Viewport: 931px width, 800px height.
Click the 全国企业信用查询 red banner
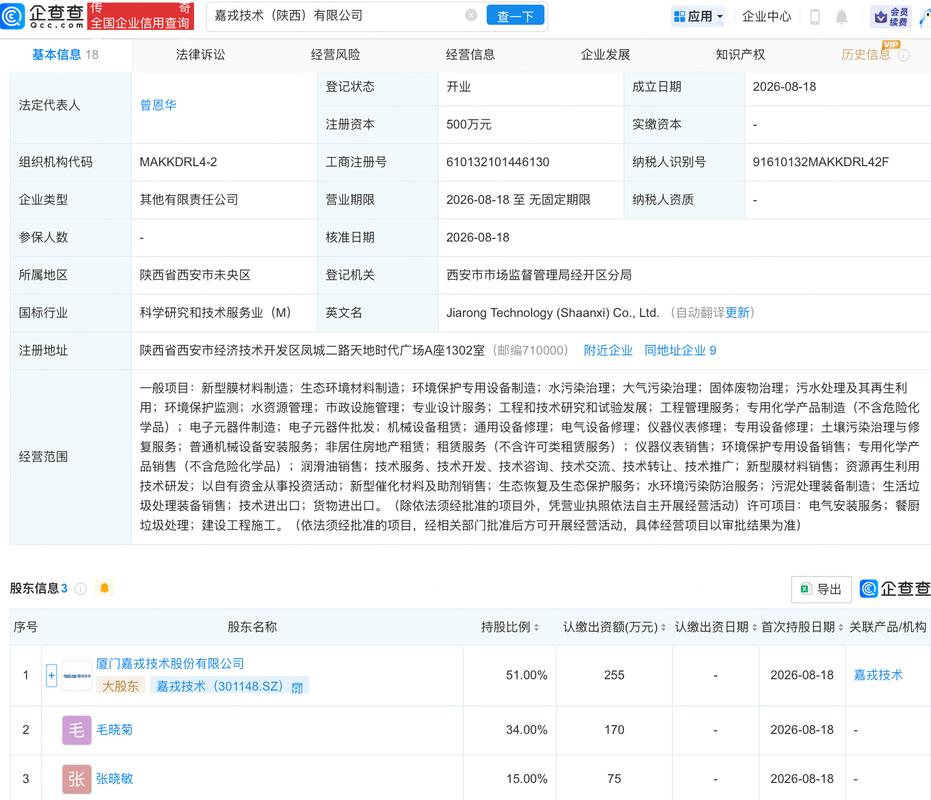click(141, 16)
